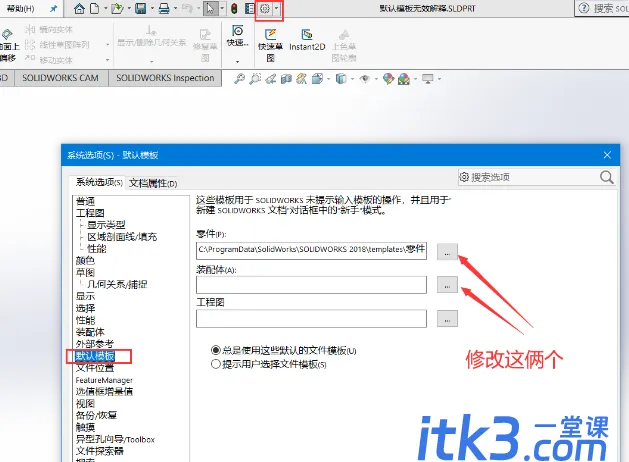Expand the Display Style dropdown arrow

(x=352, y=79)
